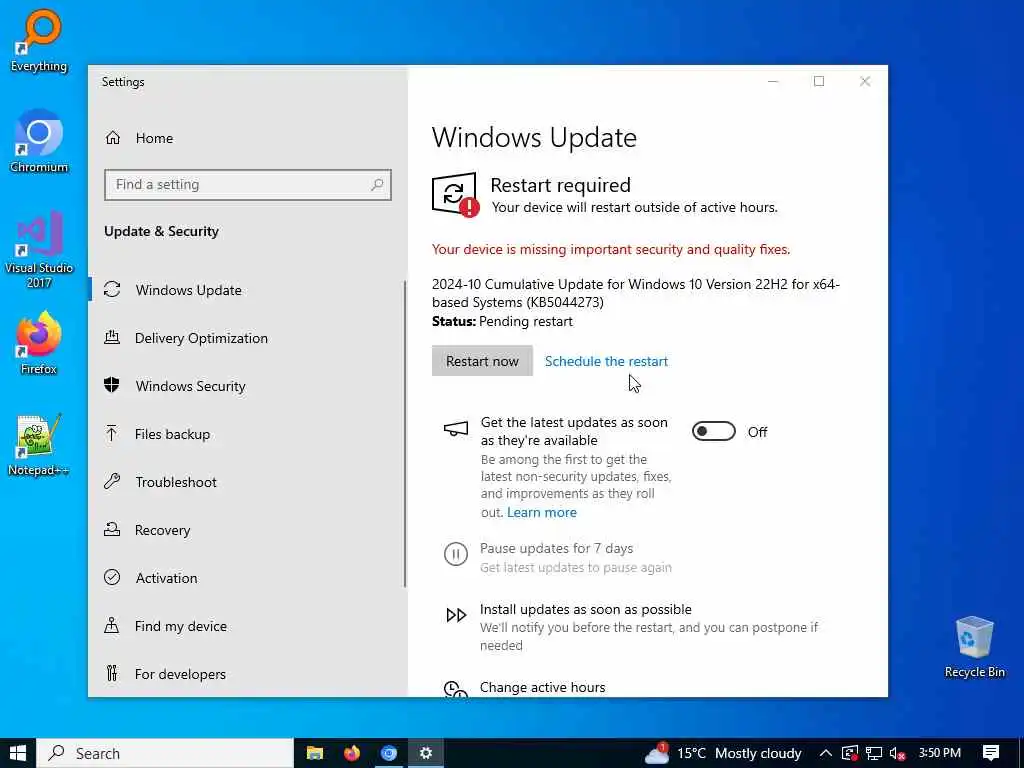Click the 3:50 PM clock
1024x768 pixels.
[939, 753]
